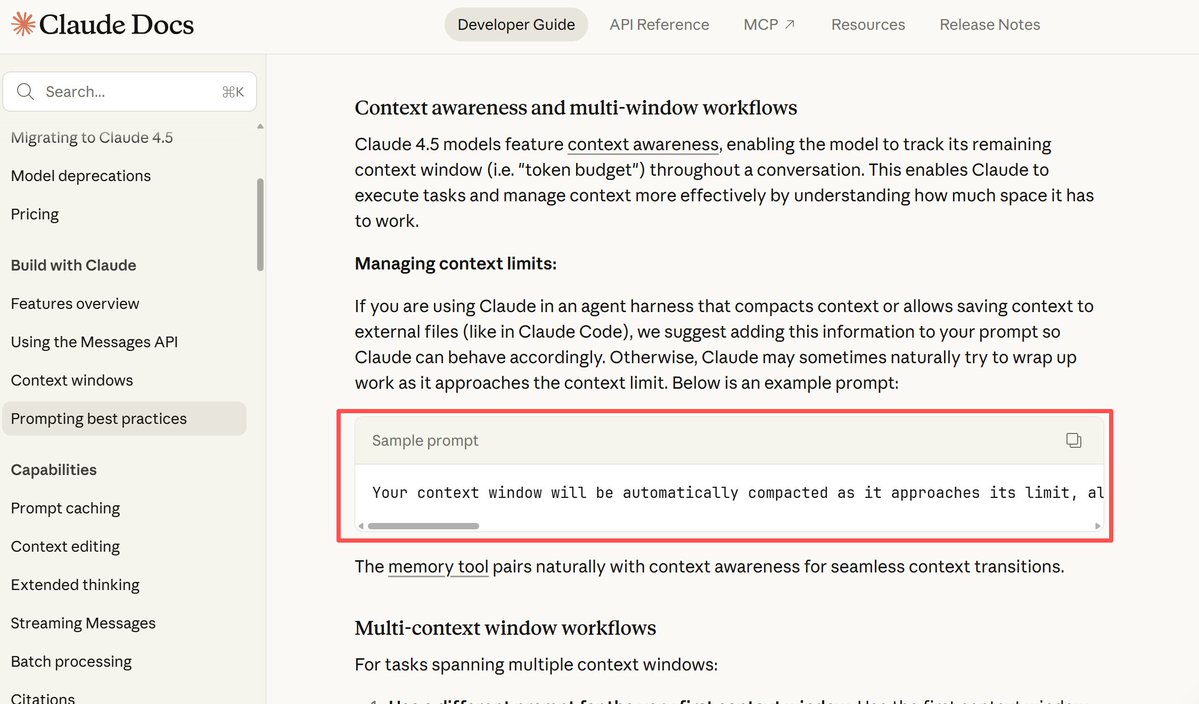Click the sidebar scroll up arrow
The height and width of the screenshot is (704, 1199).
tap(260, 126)
